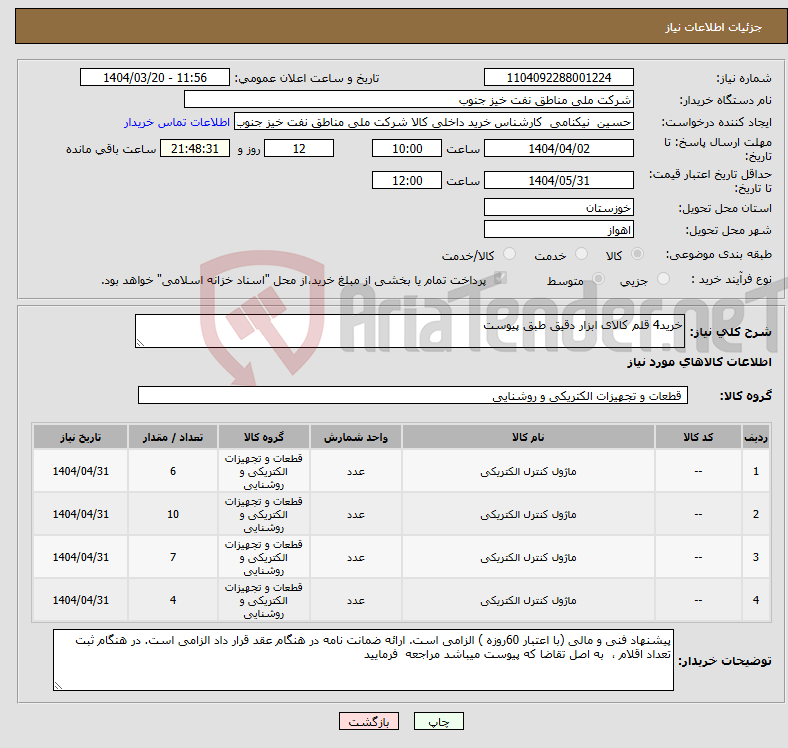Click the goods group field قطعات و تجهیزات الکتریکی
This screenshot has height=748, width=788.
(413, 395)
